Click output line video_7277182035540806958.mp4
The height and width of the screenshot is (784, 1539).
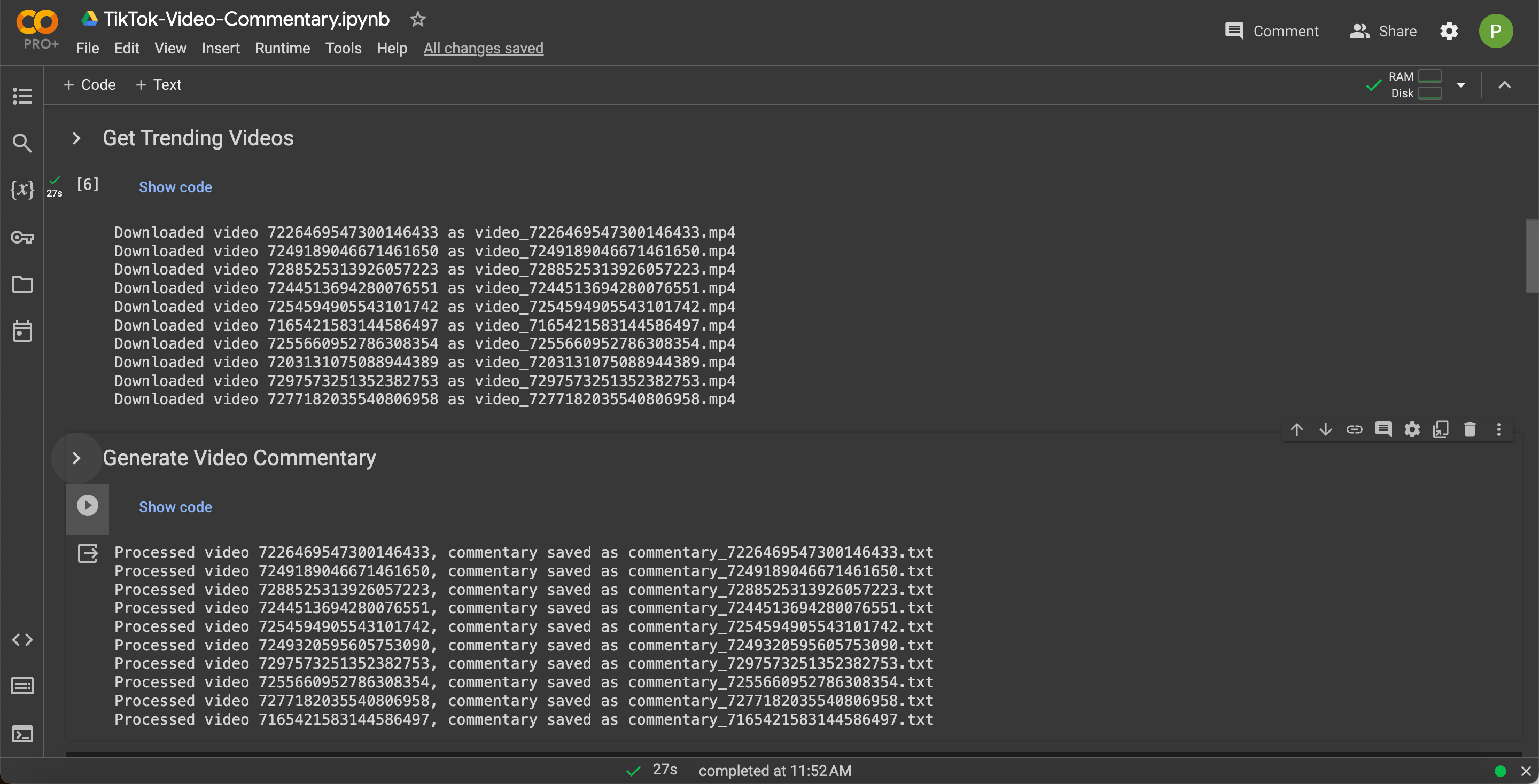[424, 399]
